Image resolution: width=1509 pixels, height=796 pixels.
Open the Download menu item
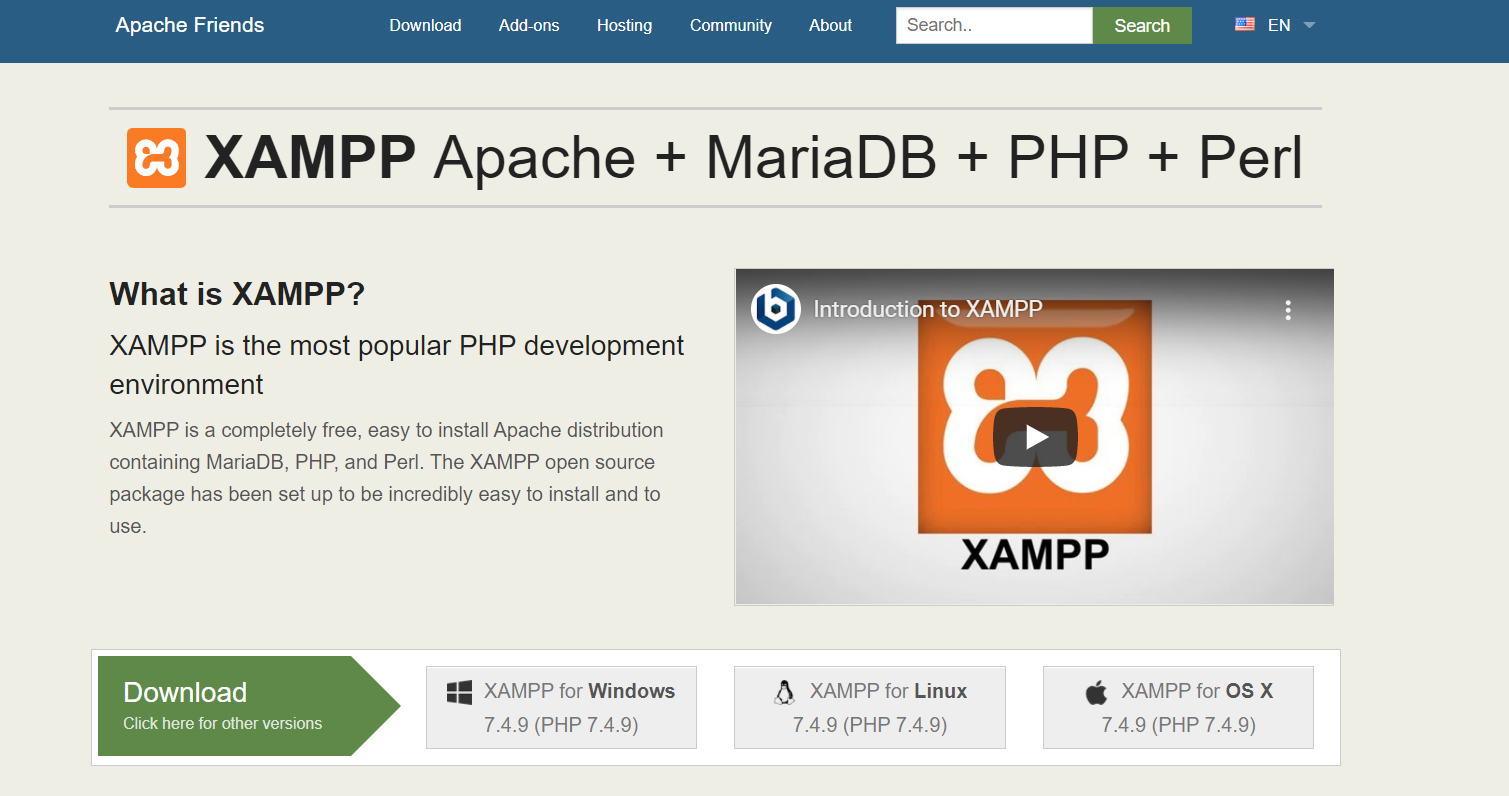point(425,25)
